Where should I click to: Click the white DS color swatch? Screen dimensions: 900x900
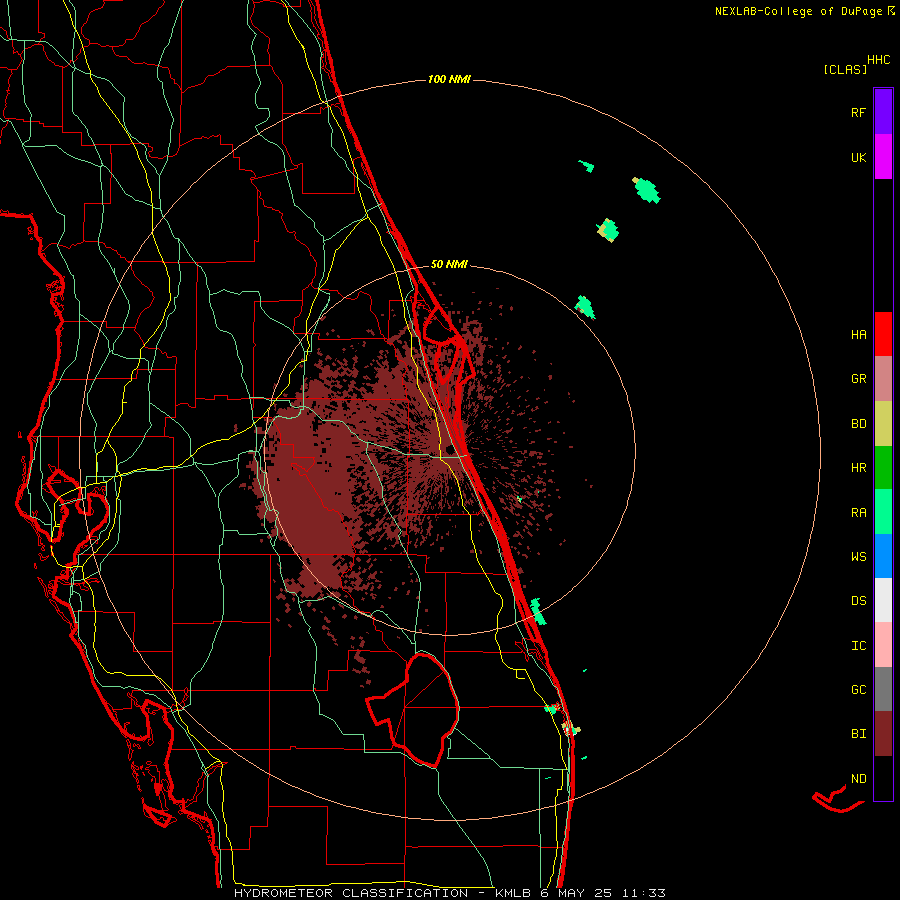click(x=883, y=600)
